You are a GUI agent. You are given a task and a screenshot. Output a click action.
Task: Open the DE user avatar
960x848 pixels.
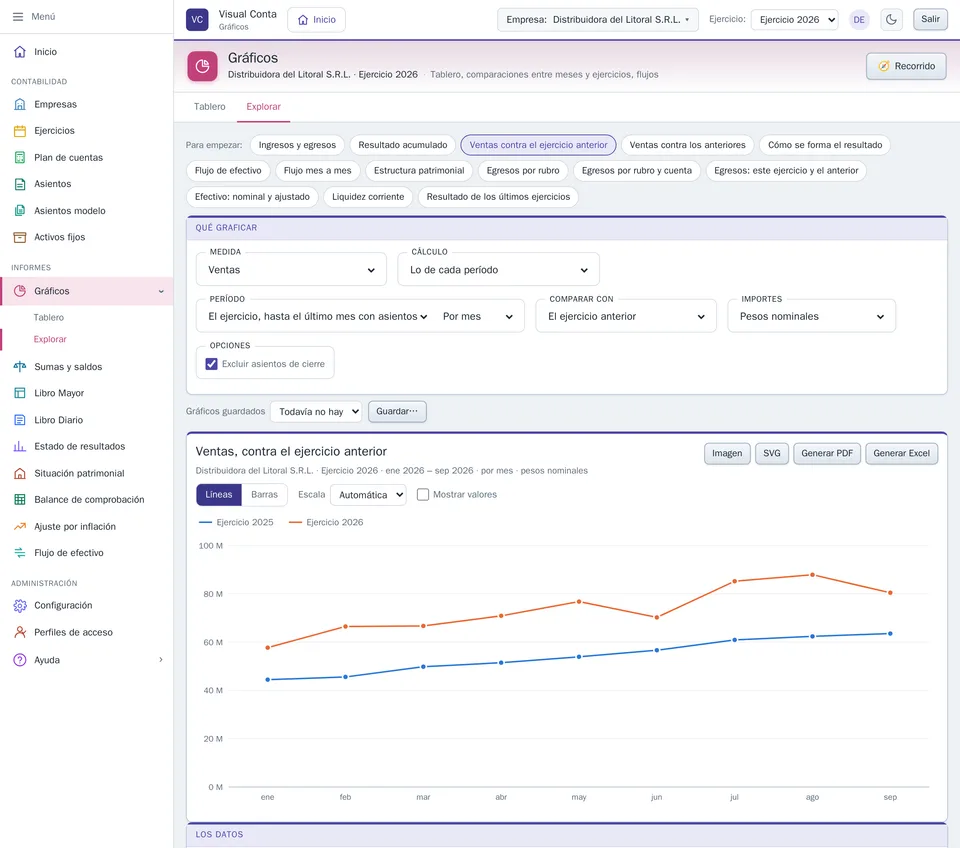tap(859, 20)
